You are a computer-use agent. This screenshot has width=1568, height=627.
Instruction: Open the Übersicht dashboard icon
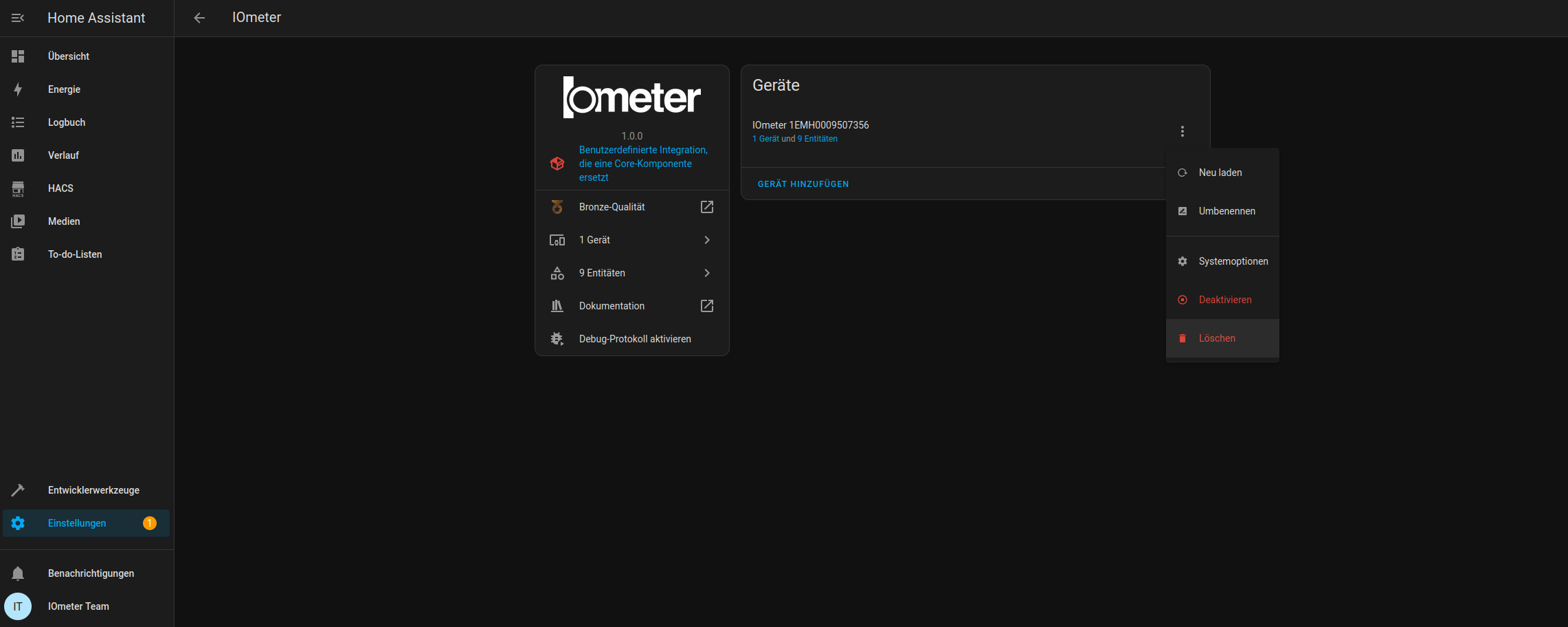18,56
